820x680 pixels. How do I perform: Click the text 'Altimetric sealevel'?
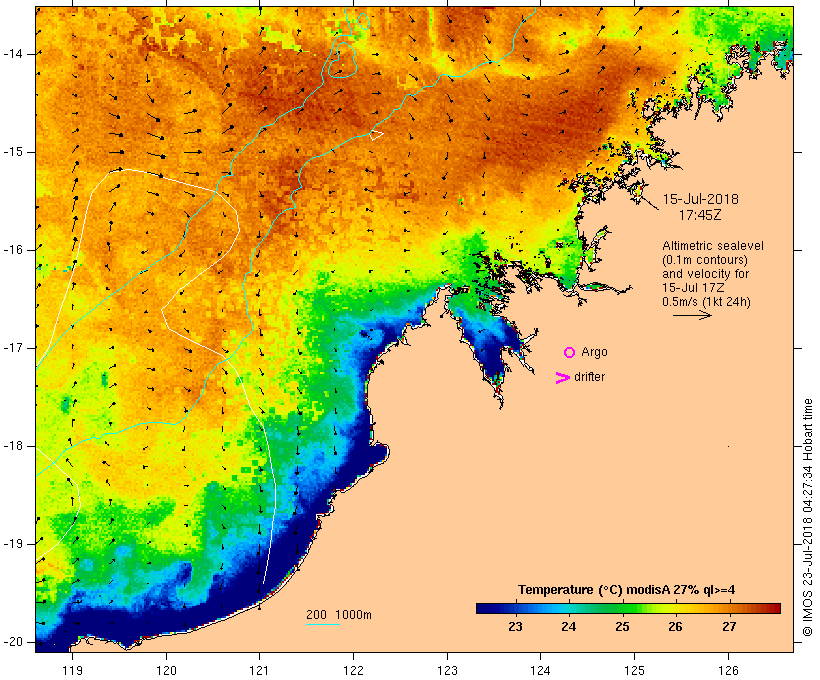click(713, 246)
